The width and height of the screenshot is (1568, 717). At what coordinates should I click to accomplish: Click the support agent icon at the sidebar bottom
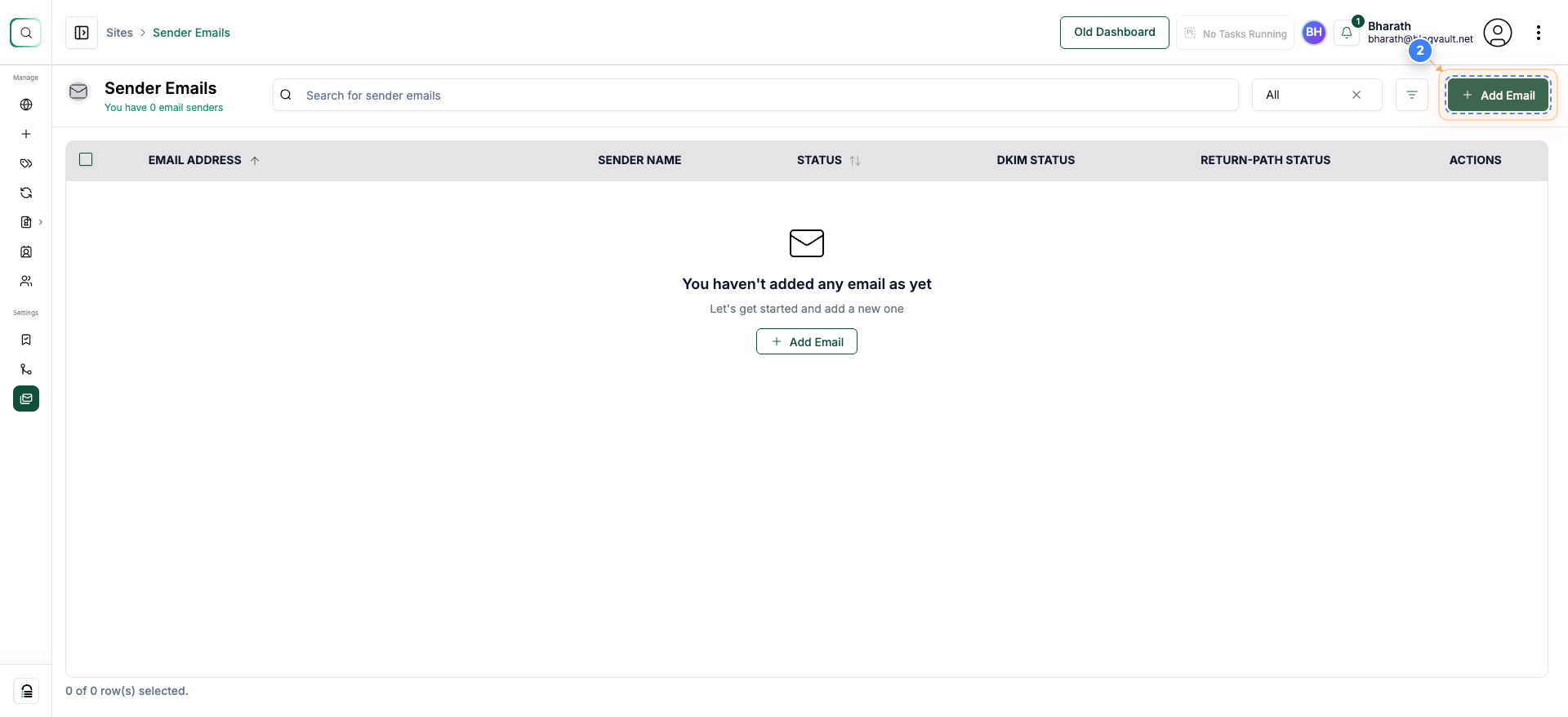26,691
